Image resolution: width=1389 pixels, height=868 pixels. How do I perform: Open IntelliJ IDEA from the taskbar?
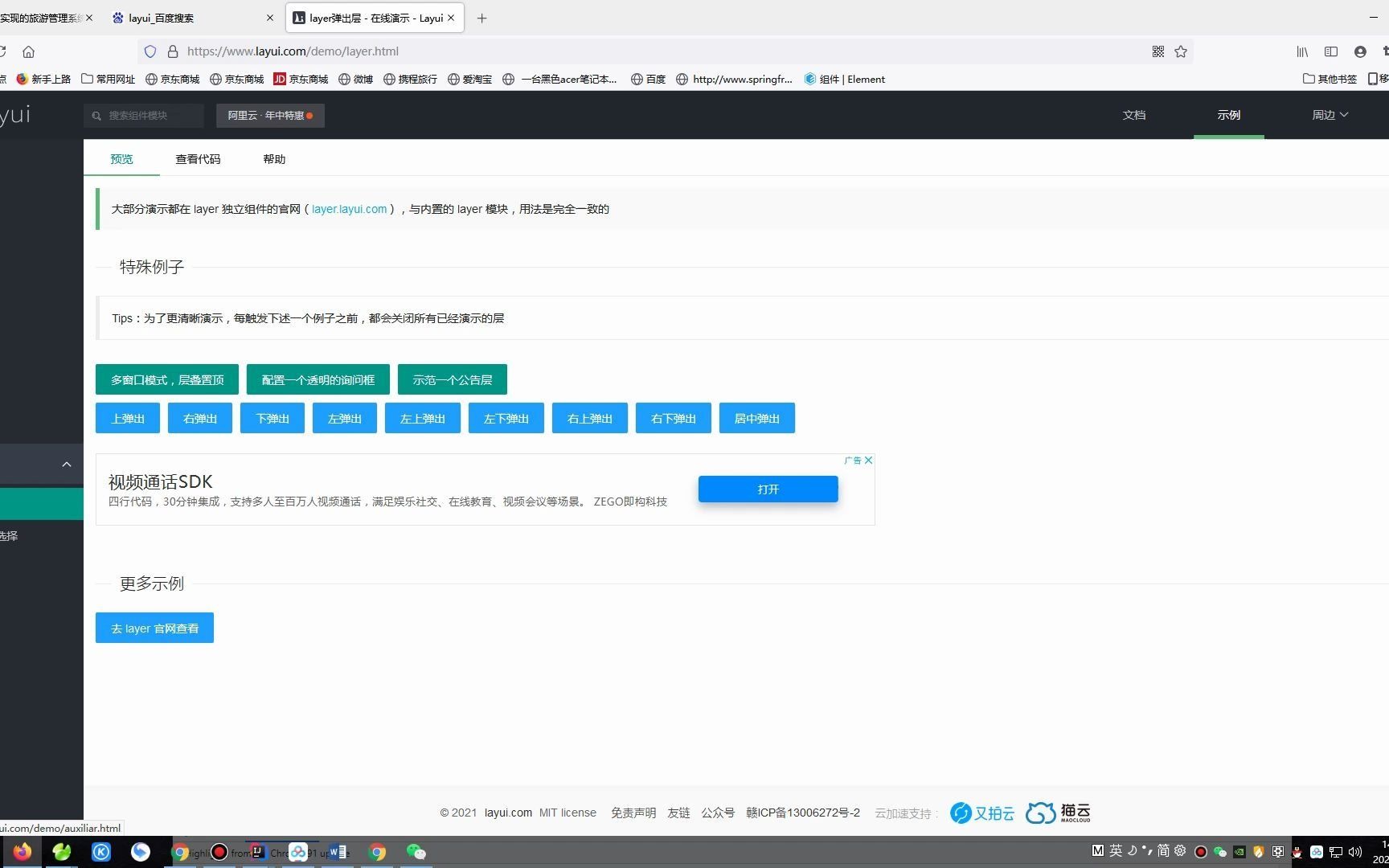point(257,852)
